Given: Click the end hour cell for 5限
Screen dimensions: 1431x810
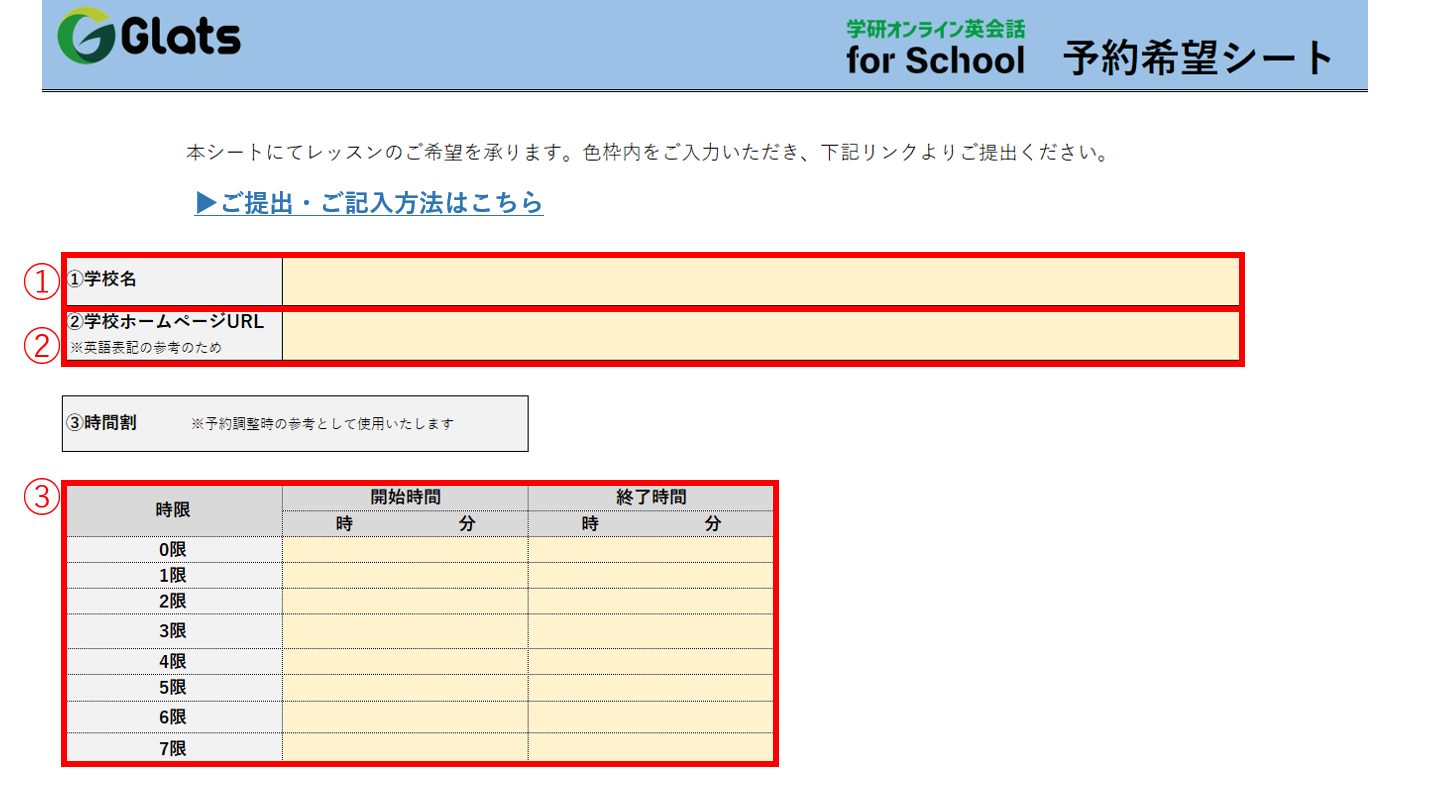Looking at the screenshot, I should click(590, 687).
